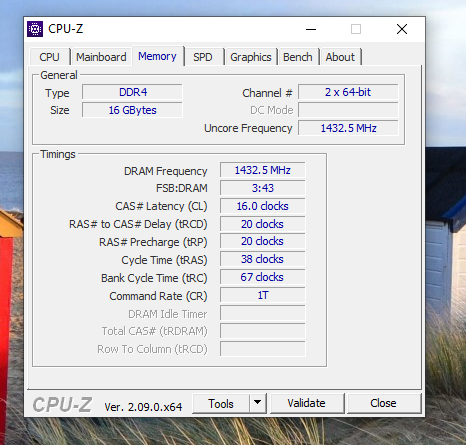Click the Tools button
This screenshot has height=445, width=466.
click(221, 404)
